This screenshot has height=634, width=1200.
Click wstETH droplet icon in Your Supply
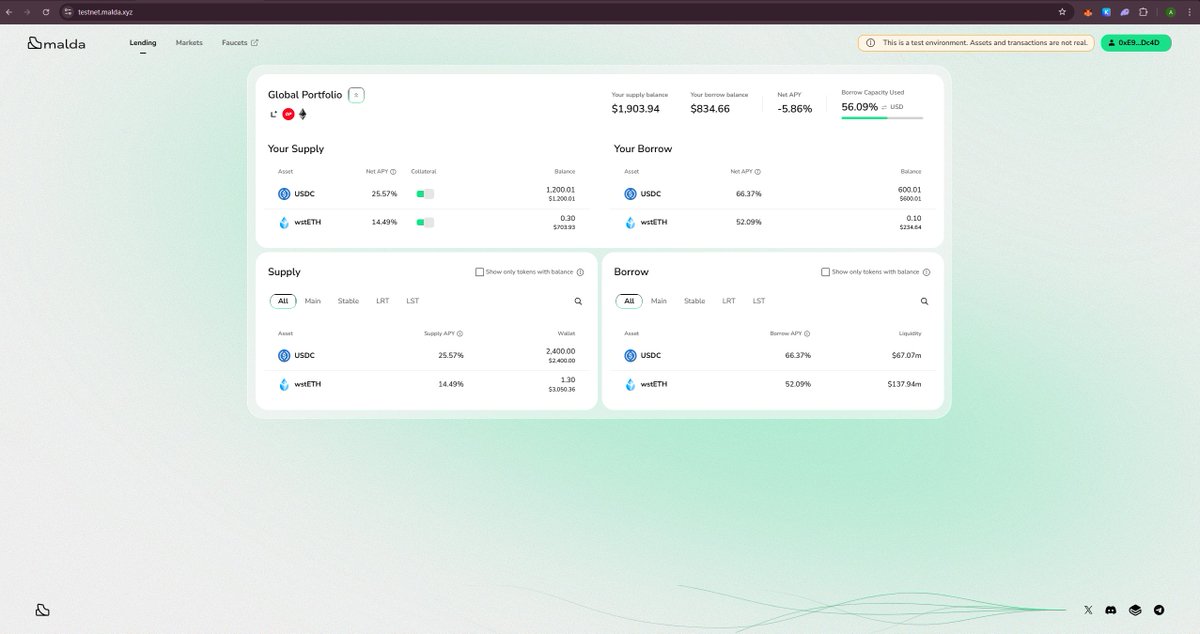(x=284, y=222)
